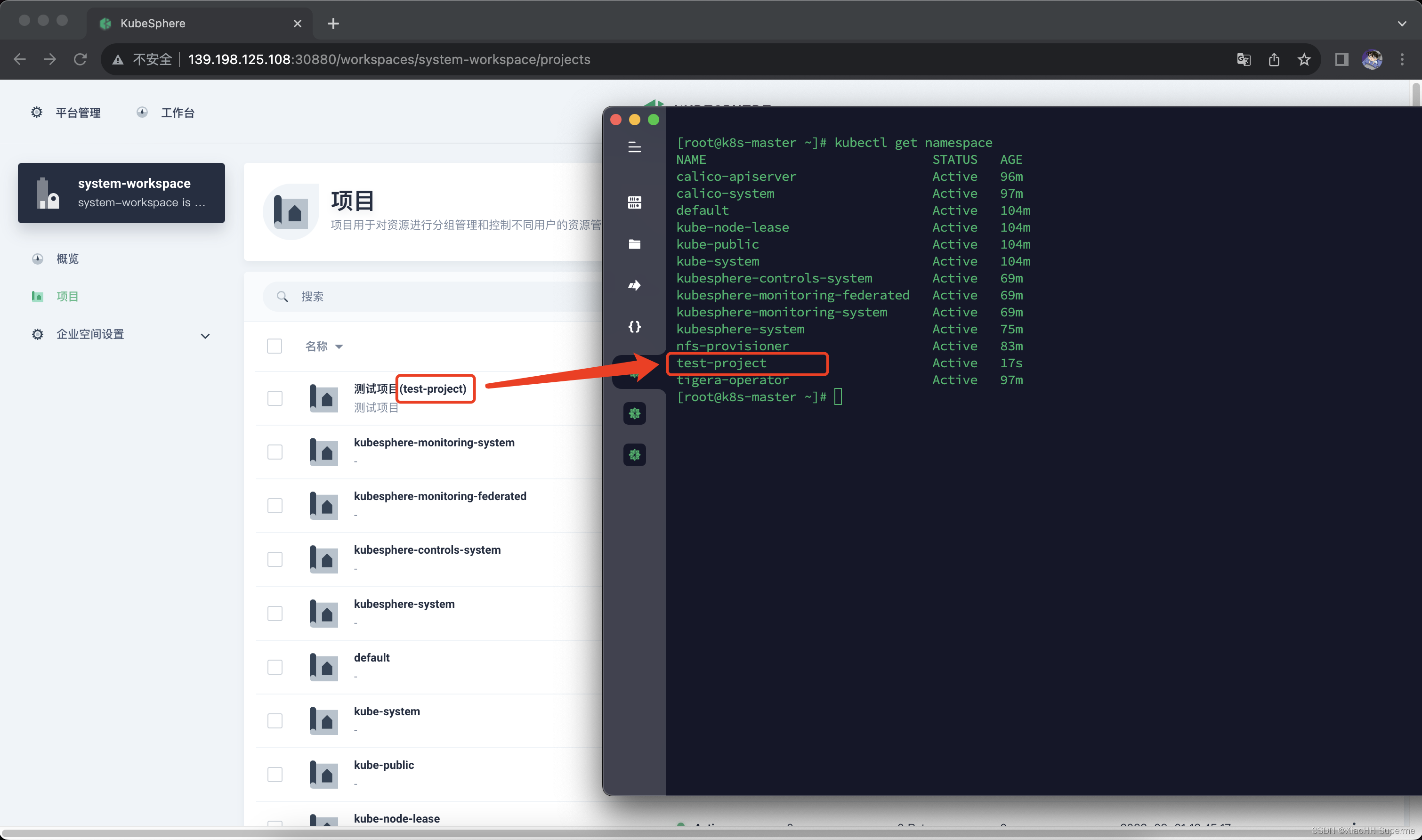Select 概览 in the left sidebar
1422x840 pixels.
(67, 258)
